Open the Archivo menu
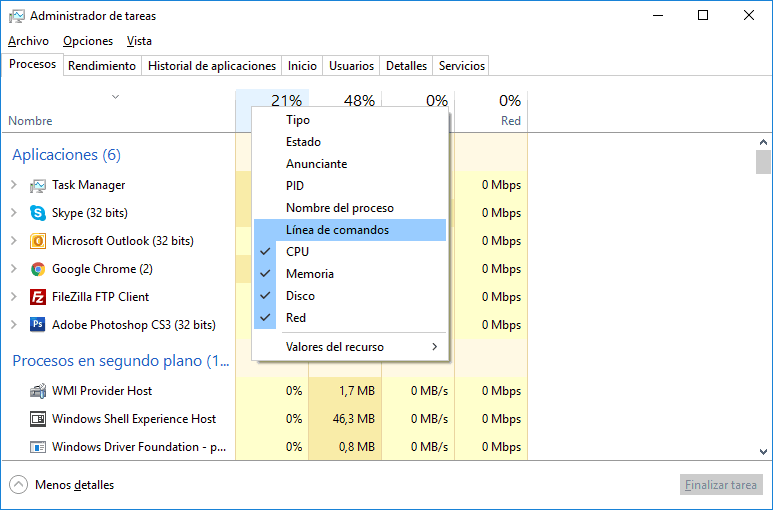The height and width of the screenshot is (510, 773). 28,41
